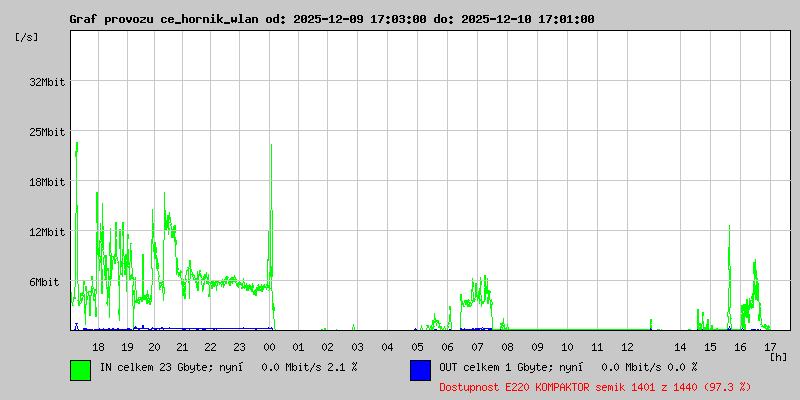Click the 02 hour label on x-axis
Screen dimensions: 800x400
click(328, 347)
